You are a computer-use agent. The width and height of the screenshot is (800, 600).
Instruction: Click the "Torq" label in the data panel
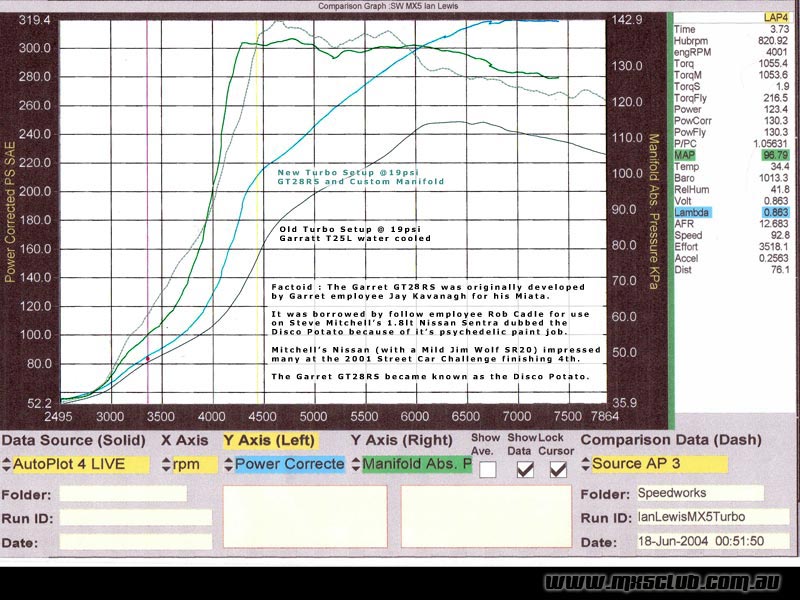[684, 64]
